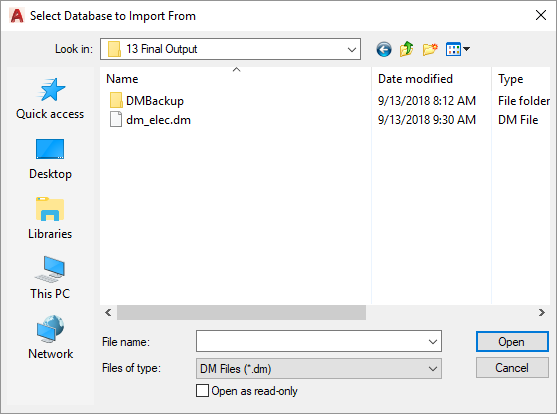This screenshot has height=414, width=557.
Task: Expand the Look in folder dropdown
Action: [352, 49]
